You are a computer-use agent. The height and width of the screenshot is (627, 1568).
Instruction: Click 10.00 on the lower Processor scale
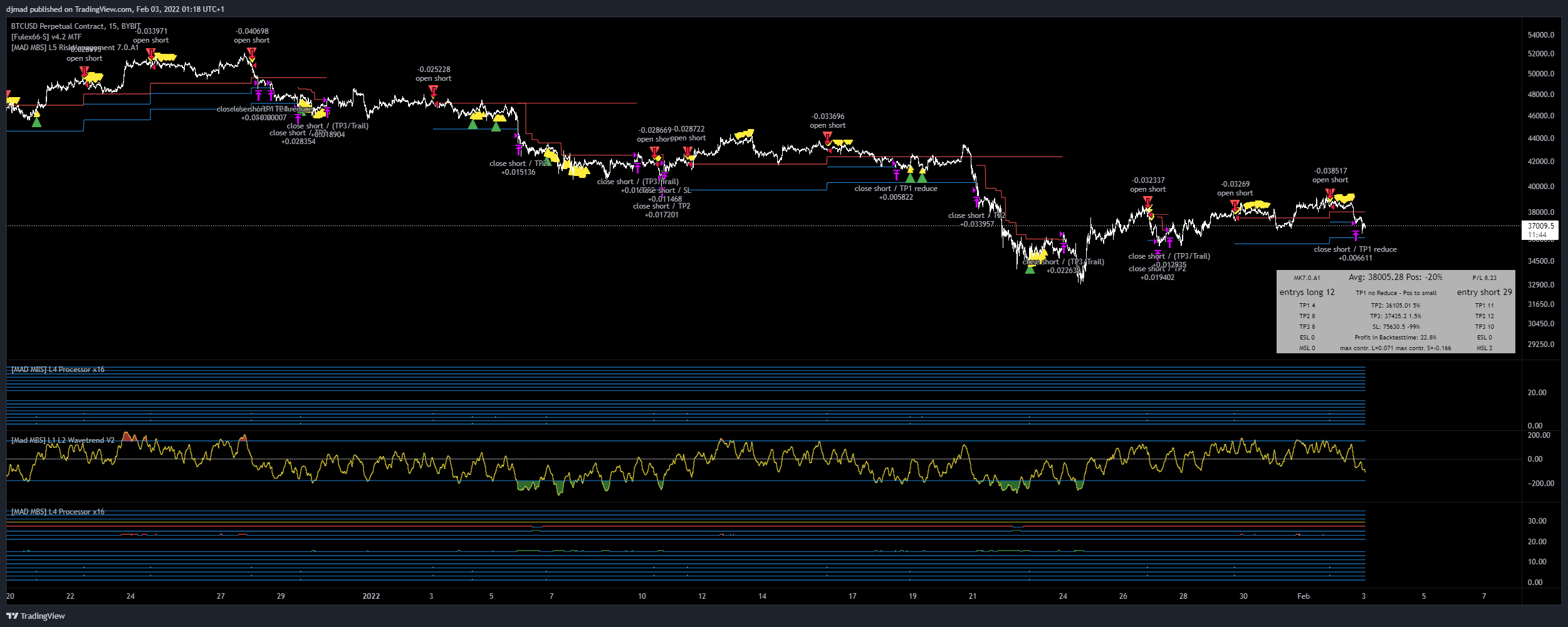click(1537, 562)
